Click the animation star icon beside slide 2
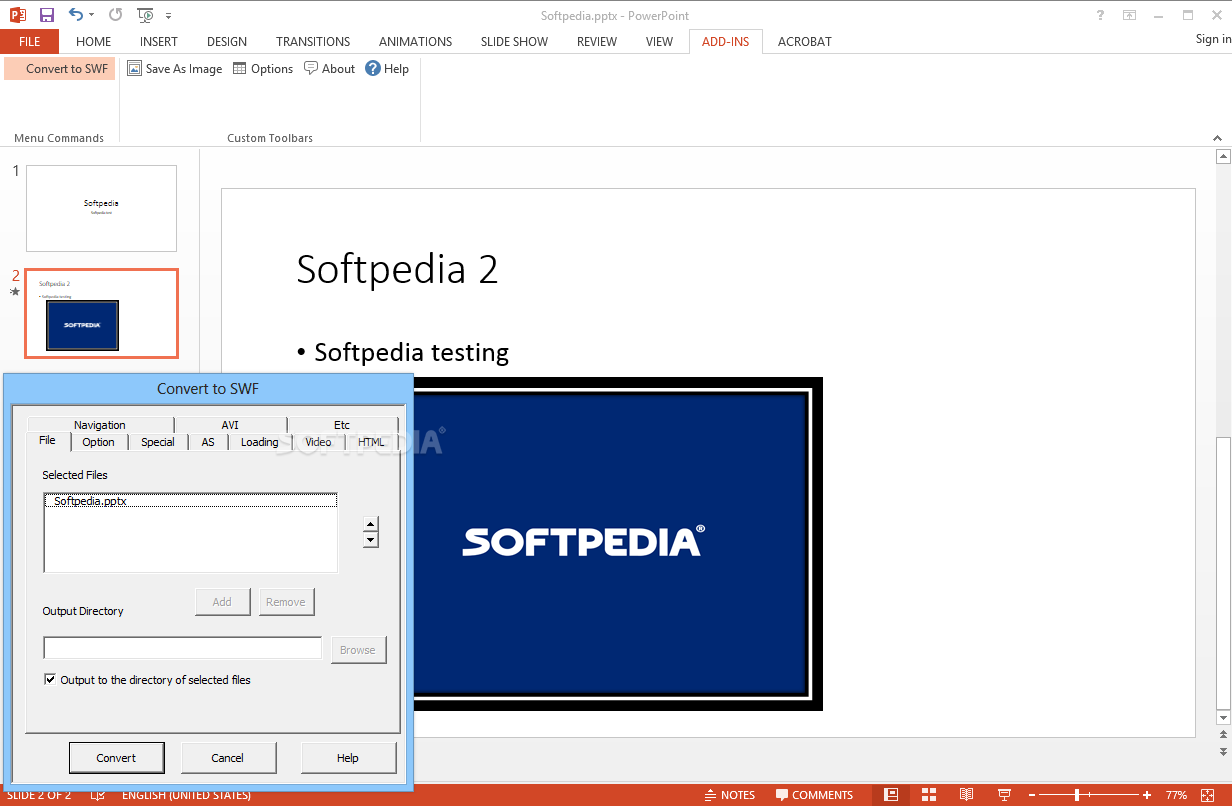 15,291
